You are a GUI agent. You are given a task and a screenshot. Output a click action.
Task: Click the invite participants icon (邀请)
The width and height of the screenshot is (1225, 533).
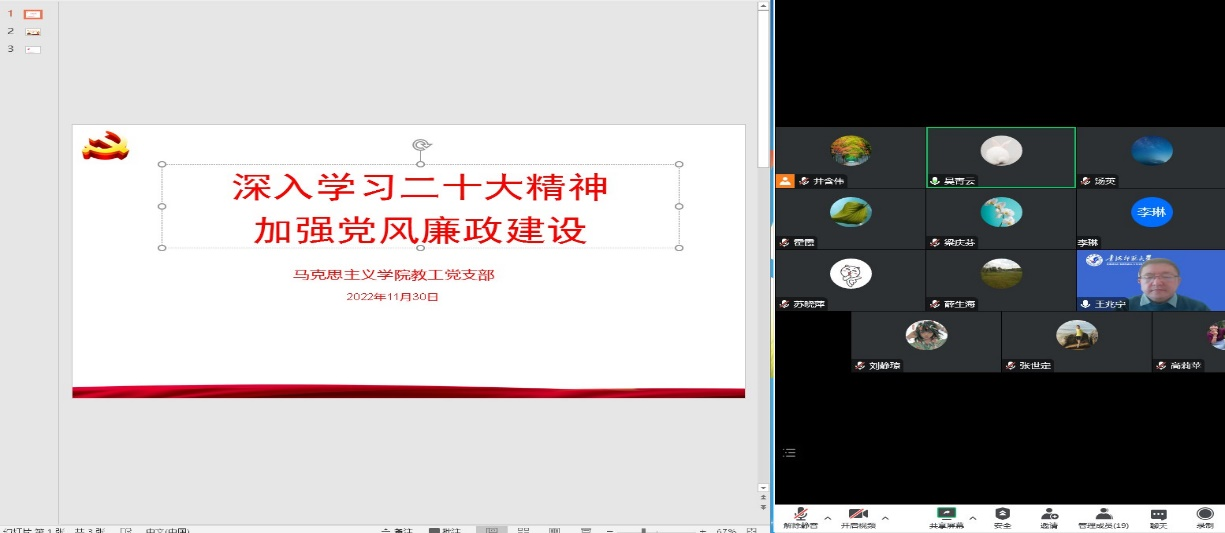coord(1049,514)
